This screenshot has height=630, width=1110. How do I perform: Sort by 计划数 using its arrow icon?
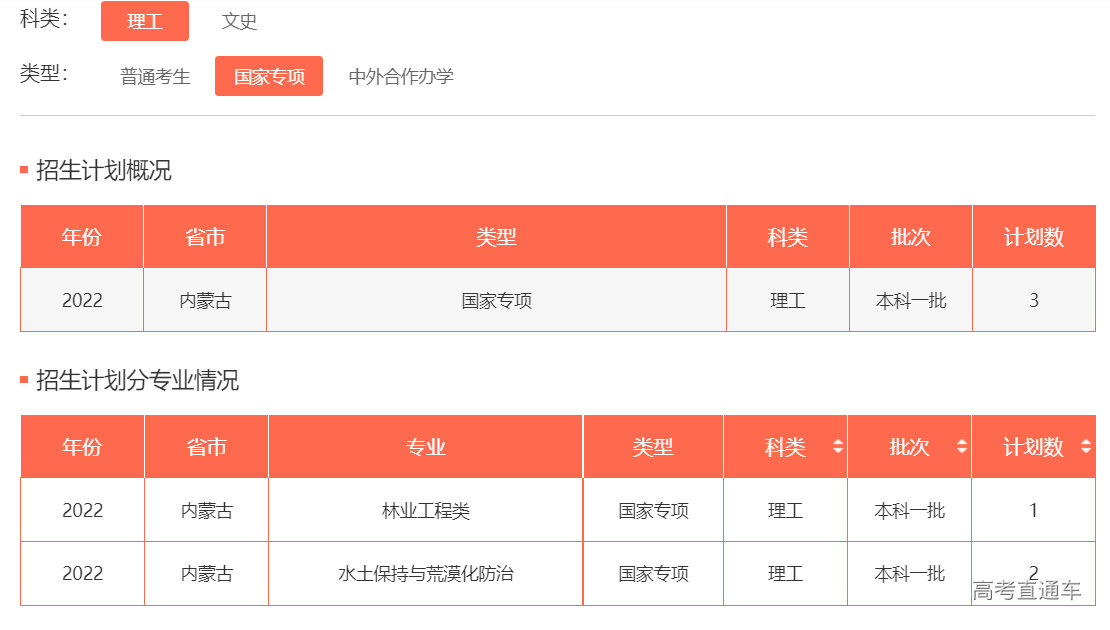tap(1086, 447)
